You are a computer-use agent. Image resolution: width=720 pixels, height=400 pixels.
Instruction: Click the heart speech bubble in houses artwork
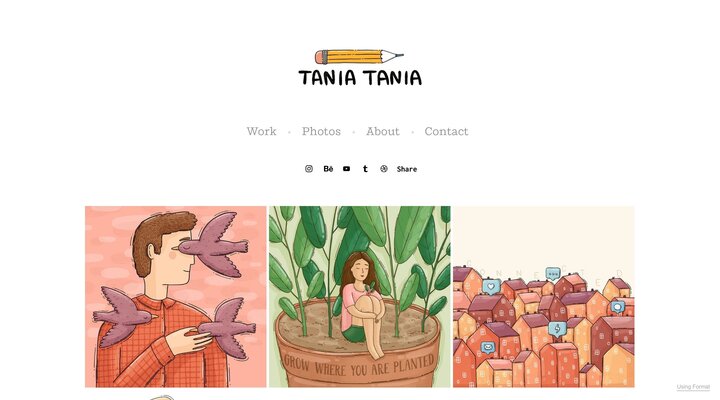point(491,287)
